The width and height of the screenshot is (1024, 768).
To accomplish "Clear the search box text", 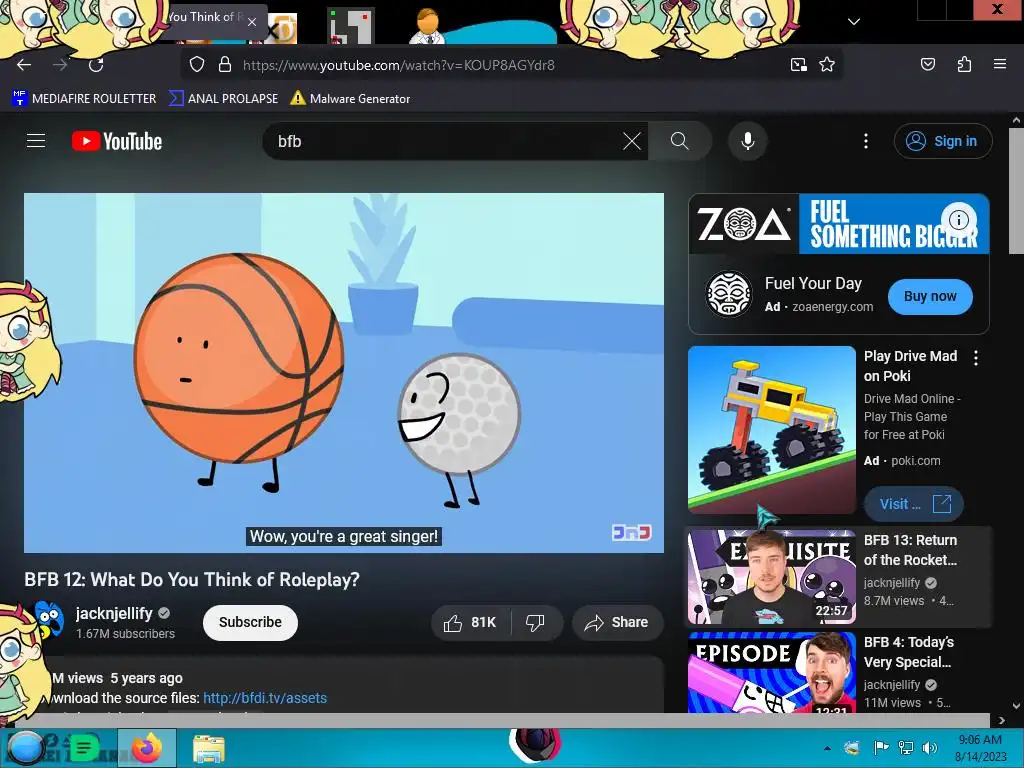I will (632, 141).
